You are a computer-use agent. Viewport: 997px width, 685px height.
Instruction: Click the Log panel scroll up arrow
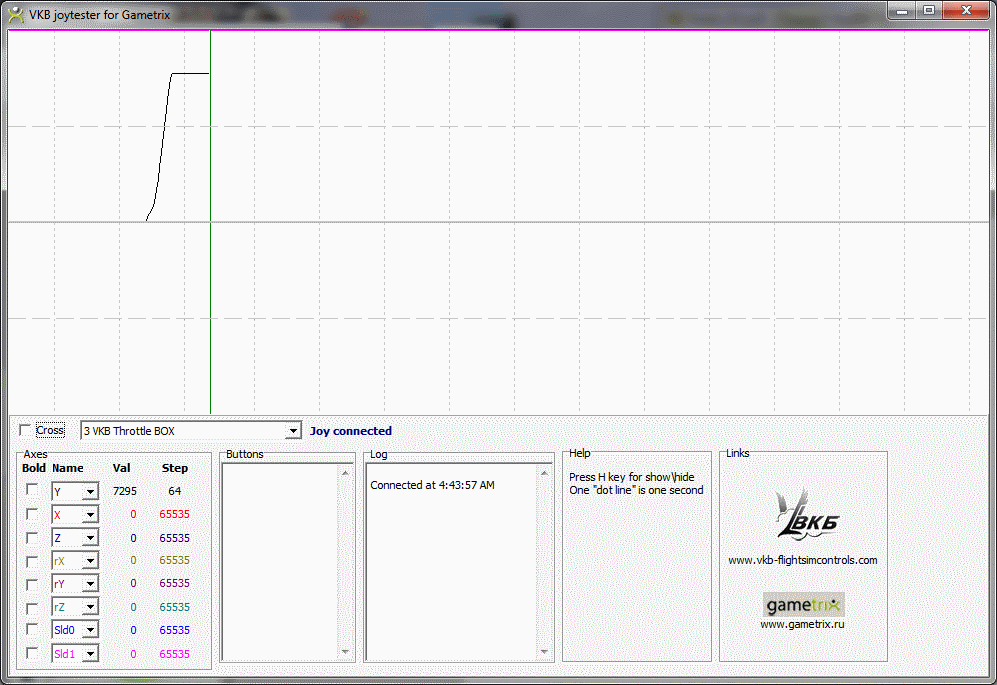(544, 473)
